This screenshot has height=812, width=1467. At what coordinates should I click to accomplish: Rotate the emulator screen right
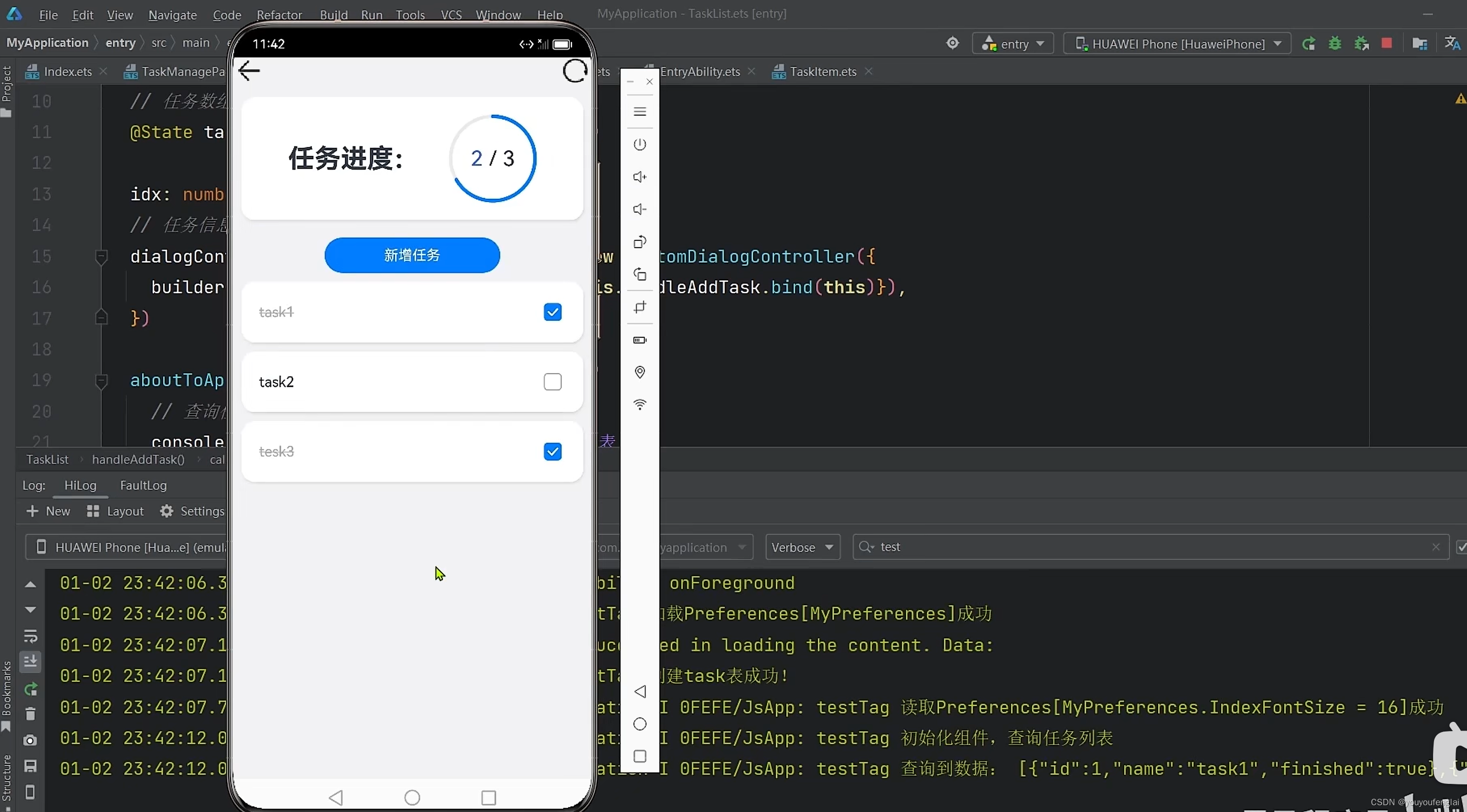pyautogui.click(x=640, y=274)
